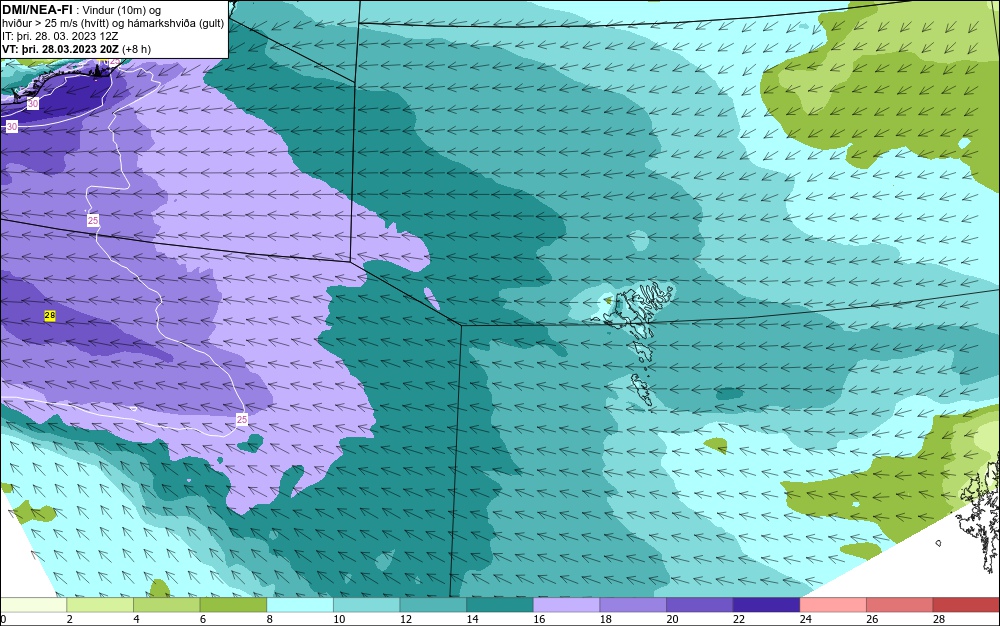Click the DMI/NEA-FI title text
The height and width of the screenshot is (626, 1000).
[37, 10]
